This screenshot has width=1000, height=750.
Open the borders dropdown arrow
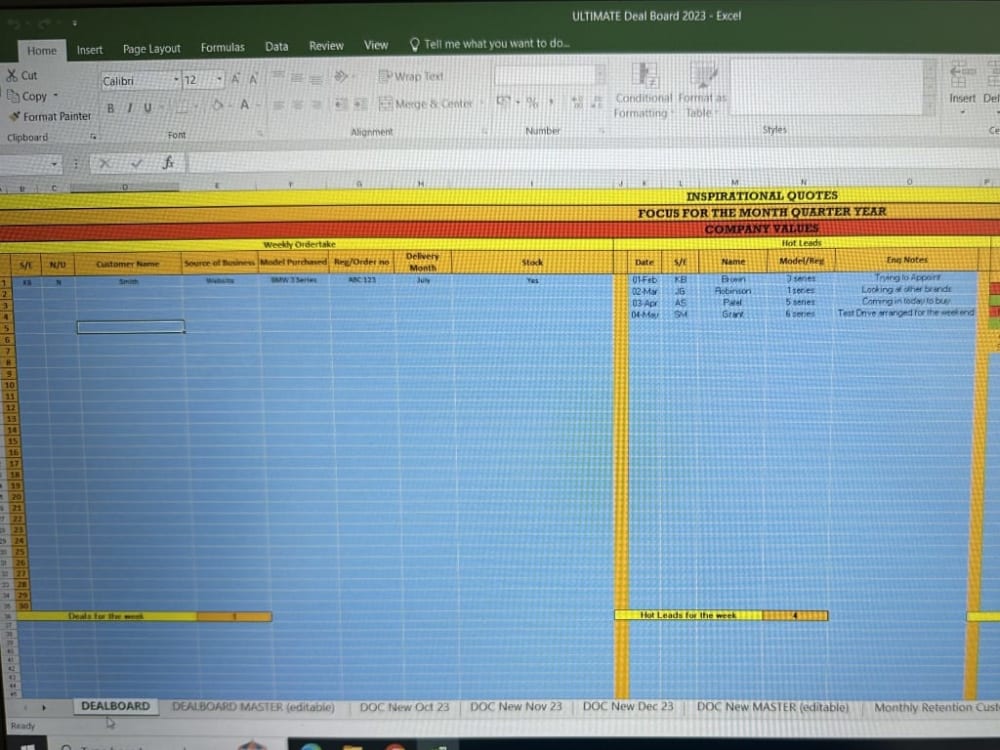pyautogui.click(x=195, y=107)
